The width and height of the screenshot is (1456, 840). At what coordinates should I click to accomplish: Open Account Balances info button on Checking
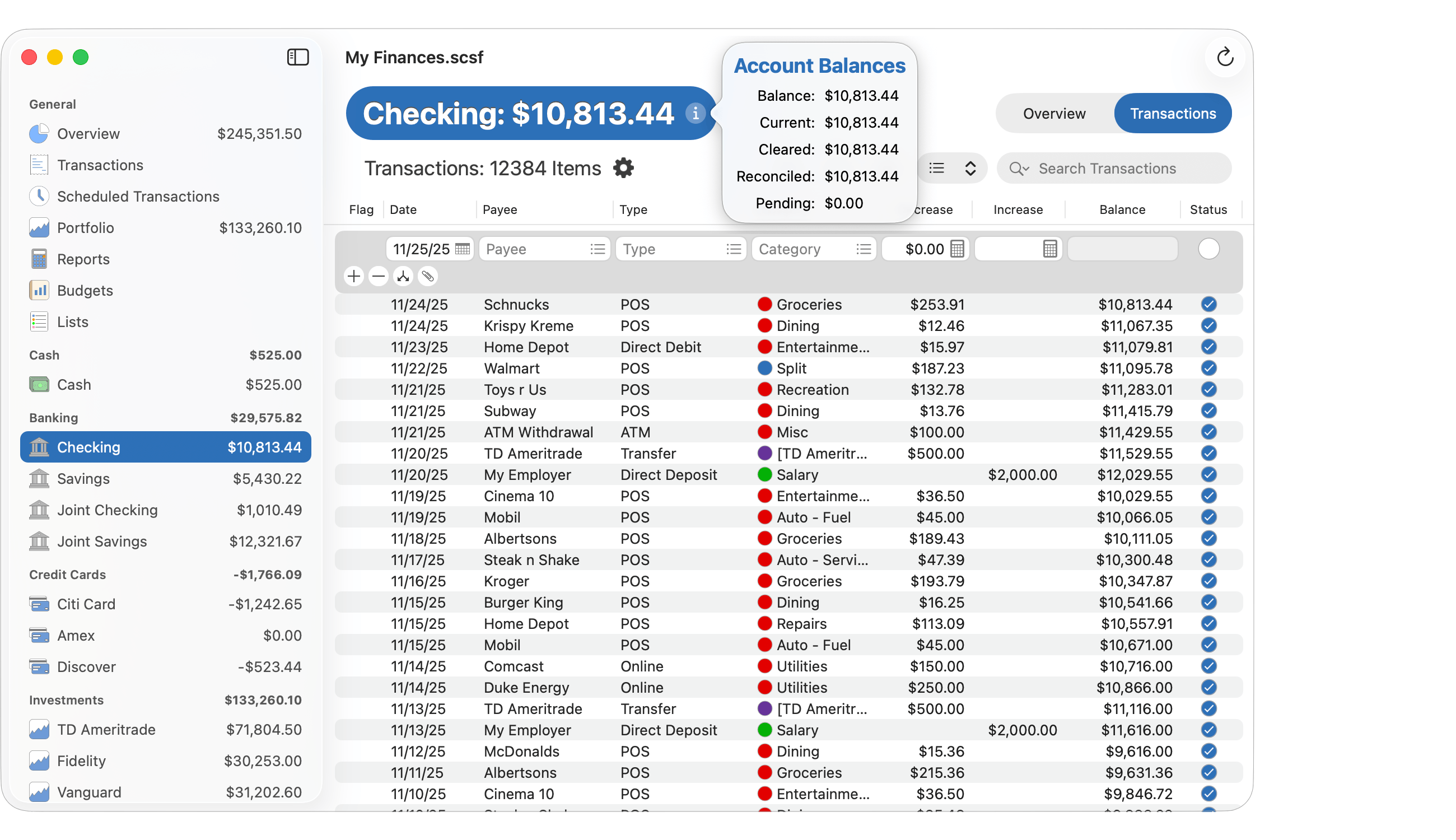(696, 113)
